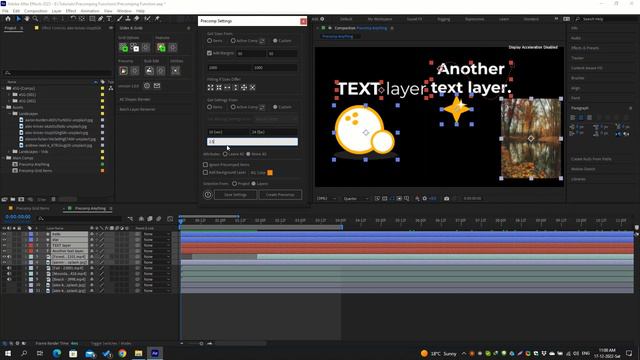Click the precomp name input field
Image resolution: width=640 pixels, height=360 pixels.
point(252,142)
